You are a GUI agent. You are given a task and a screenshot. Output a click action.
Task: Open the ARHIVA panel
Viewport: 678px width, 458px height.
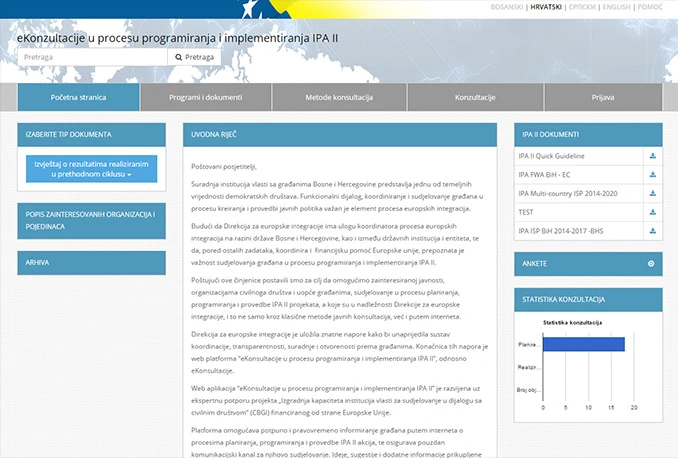91,263
